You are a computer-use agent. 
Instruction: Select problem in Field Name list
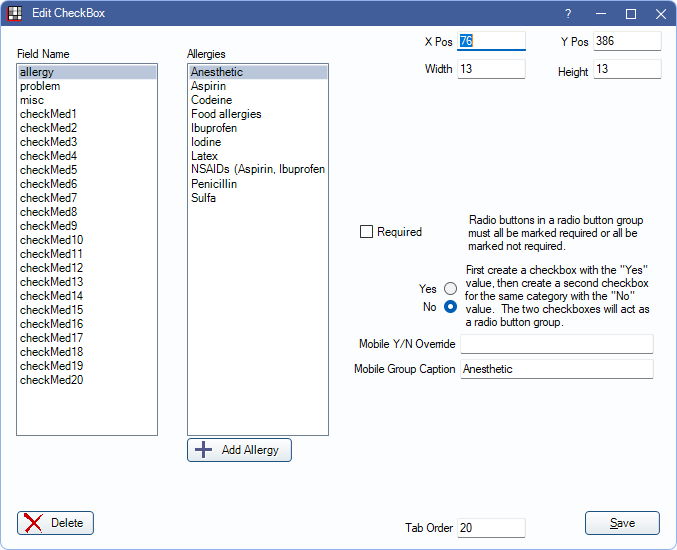[x=40, y=87]
